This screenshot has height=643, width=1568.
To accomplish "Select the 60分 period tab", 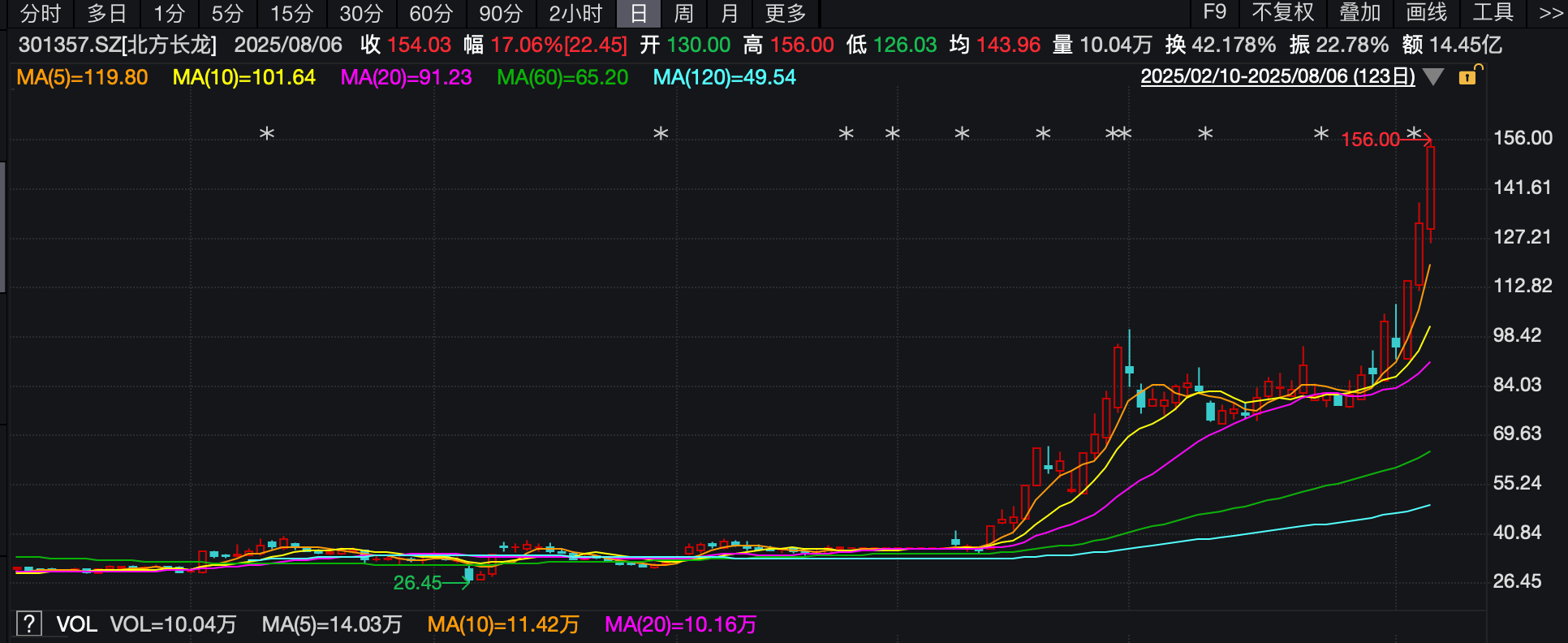I will click(x=431, y=13).
